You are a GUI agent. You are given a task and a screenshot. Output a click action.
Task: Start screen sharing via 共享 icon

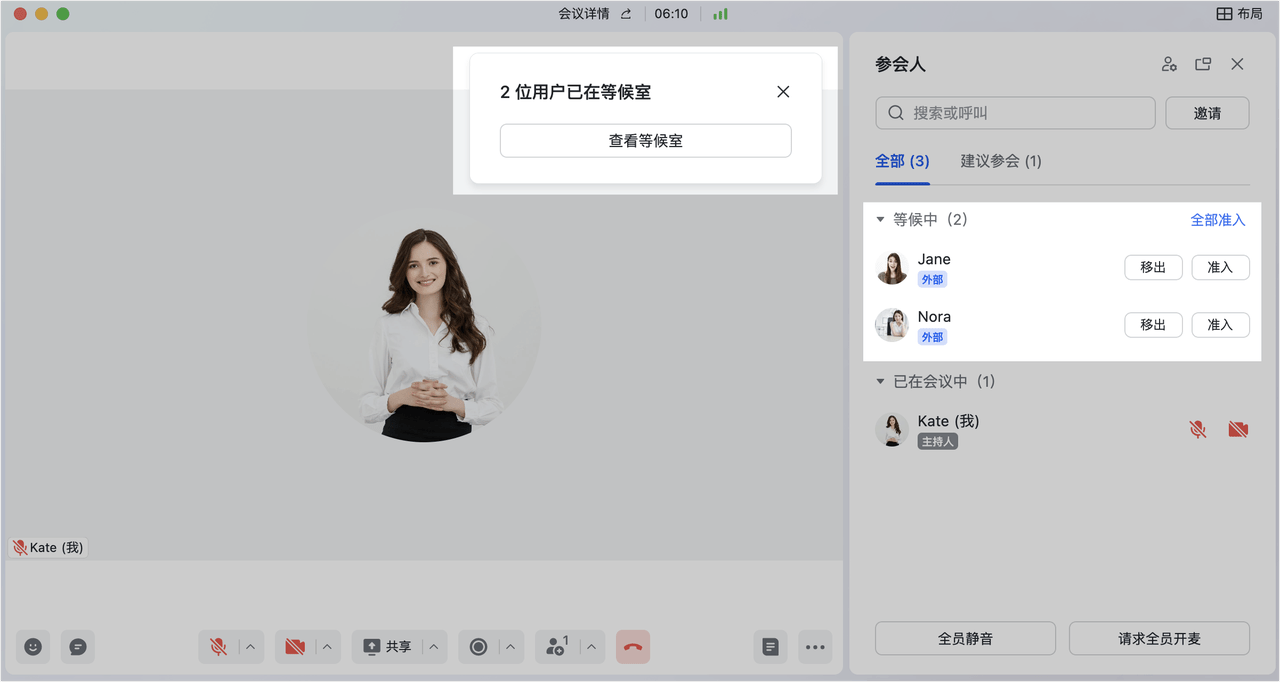tap(390, 647)
